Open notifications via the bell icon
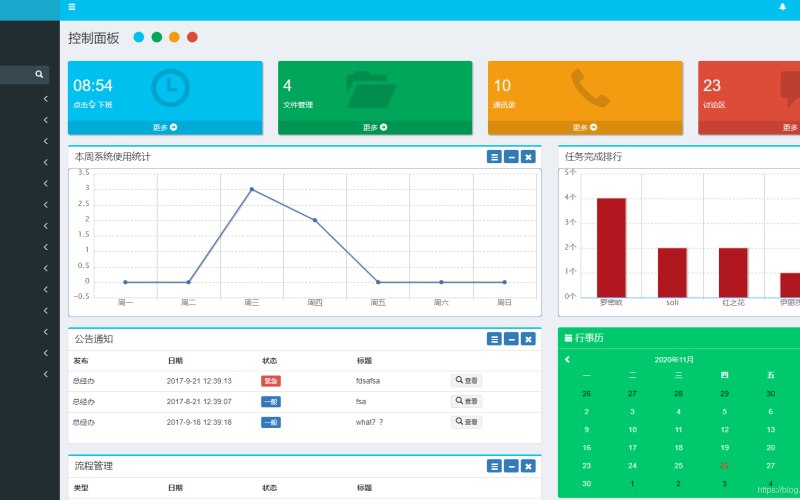This screenshot has height=500, width=800. (x=782, y=7)
